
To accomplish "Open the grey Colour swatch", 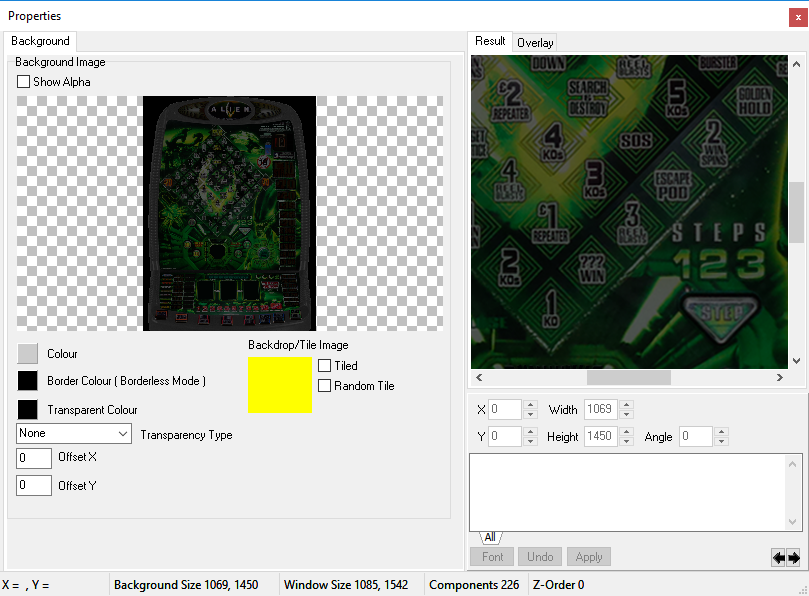I will tap(27, 353).
